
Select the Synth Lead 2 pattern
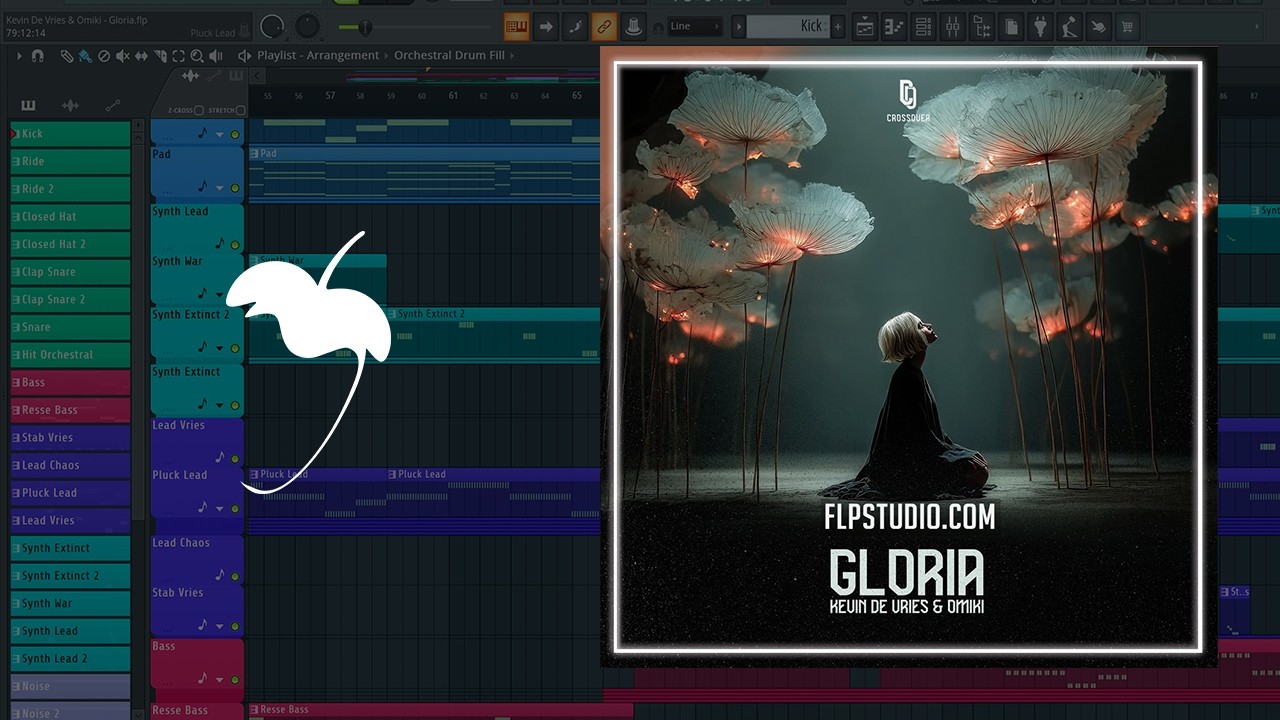tap(70, 659)
